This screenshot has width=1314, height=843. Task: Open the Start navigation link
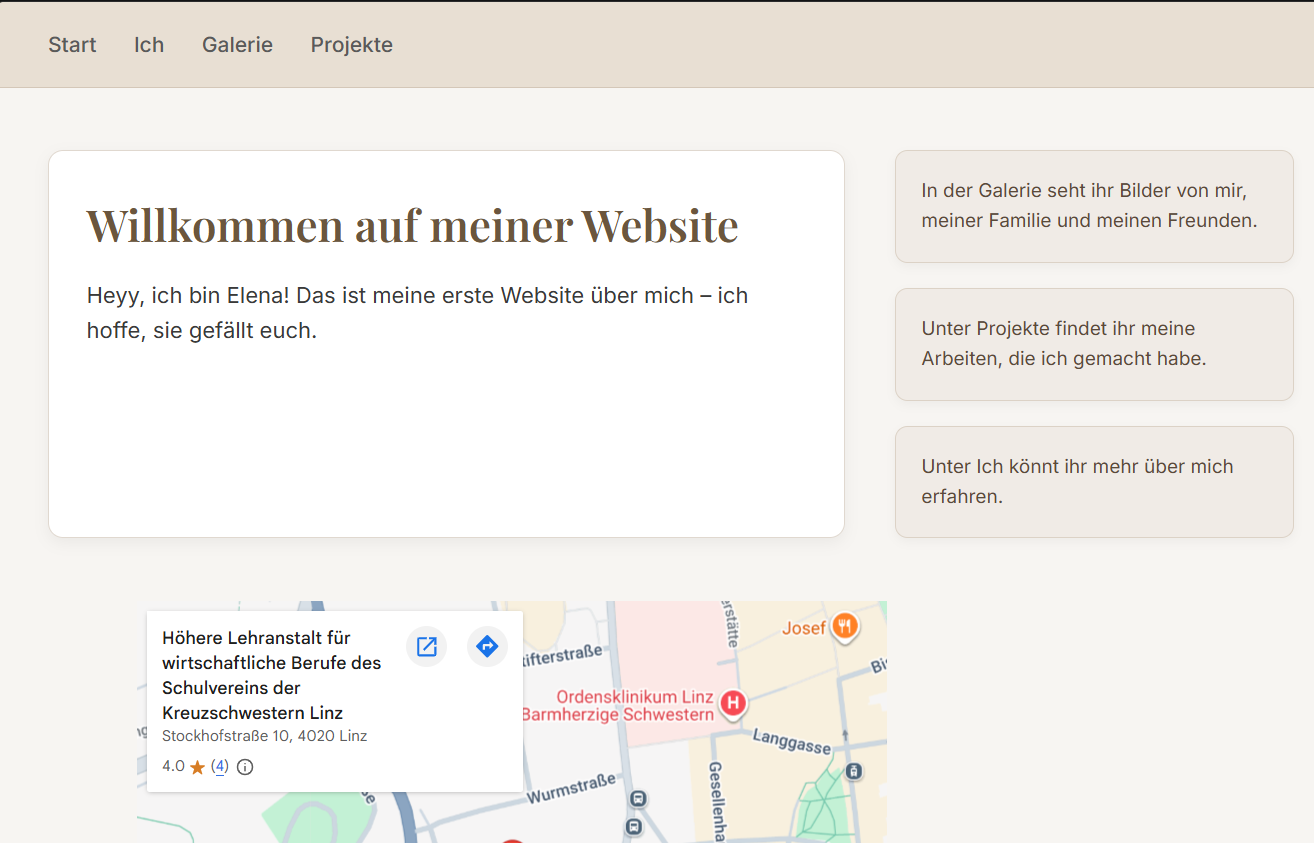72,45
